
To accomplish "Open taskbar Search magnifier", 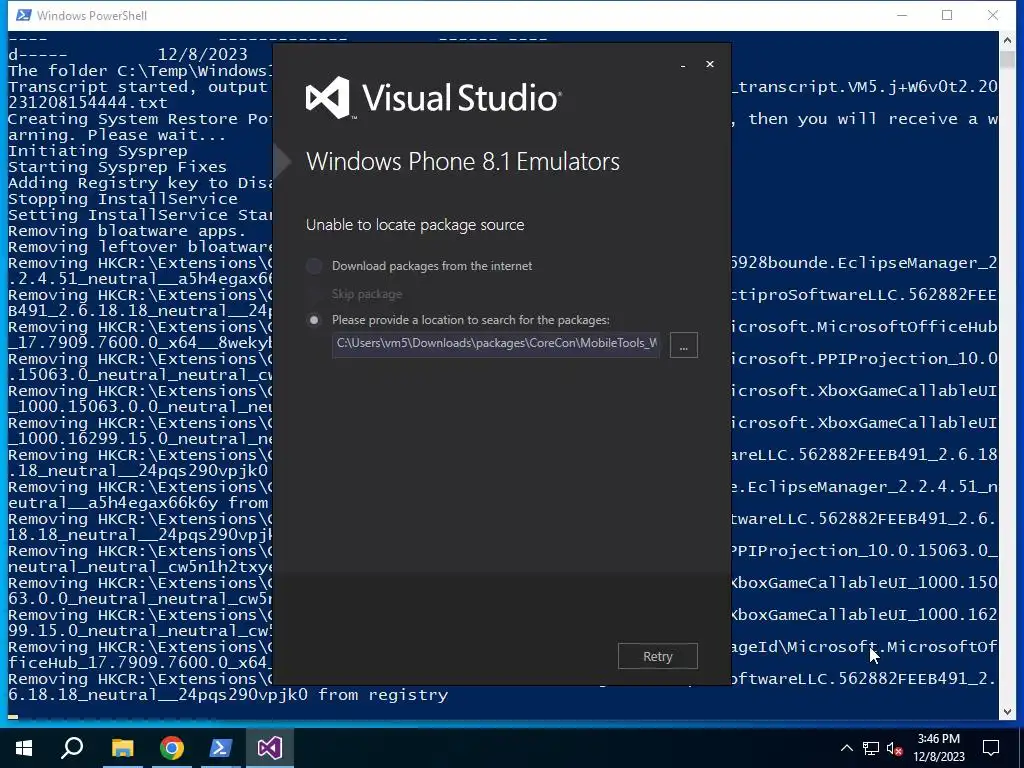I will (x=72, y=748).
